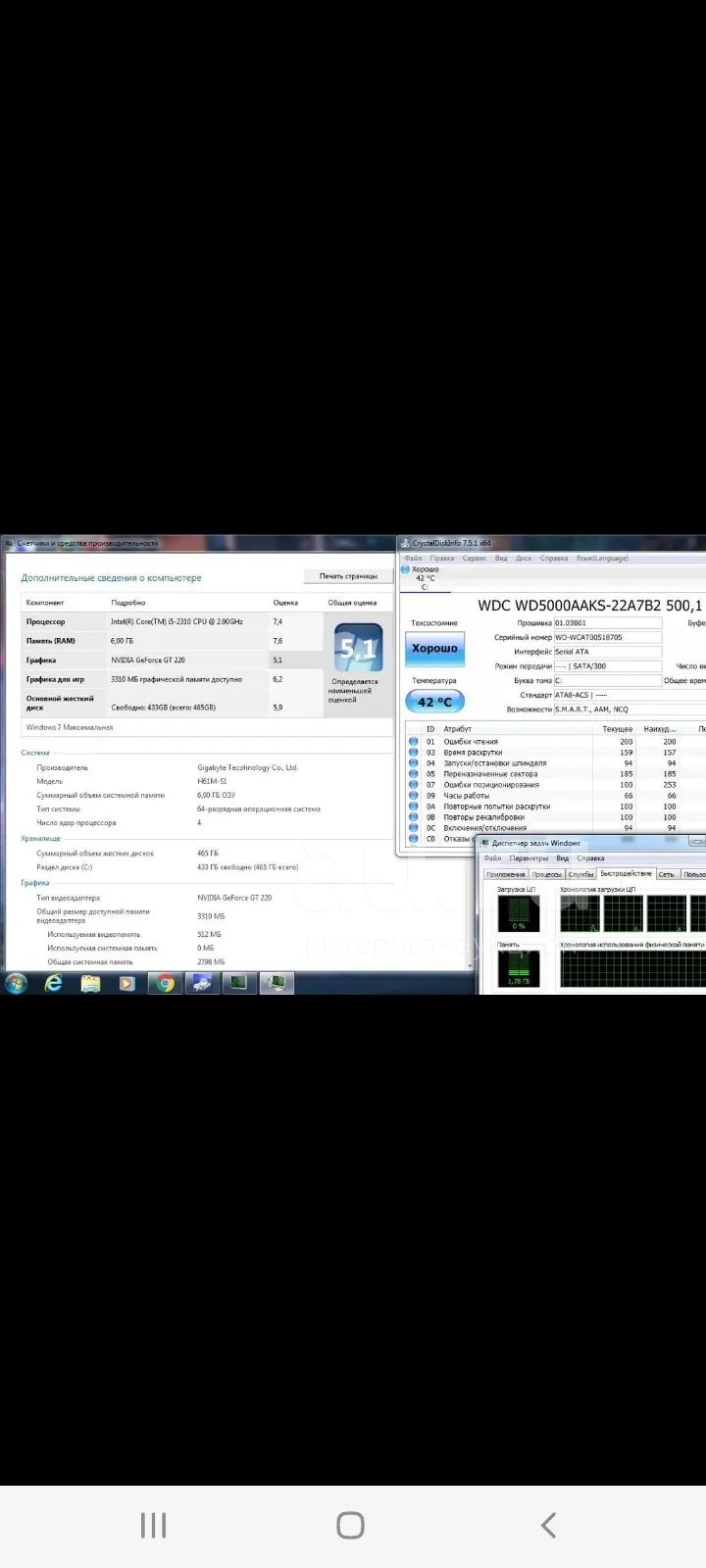This screenshot has width=706, height=1568.
Task: Launch Google Chrome from the taskbar
Action: click(165, 983)
